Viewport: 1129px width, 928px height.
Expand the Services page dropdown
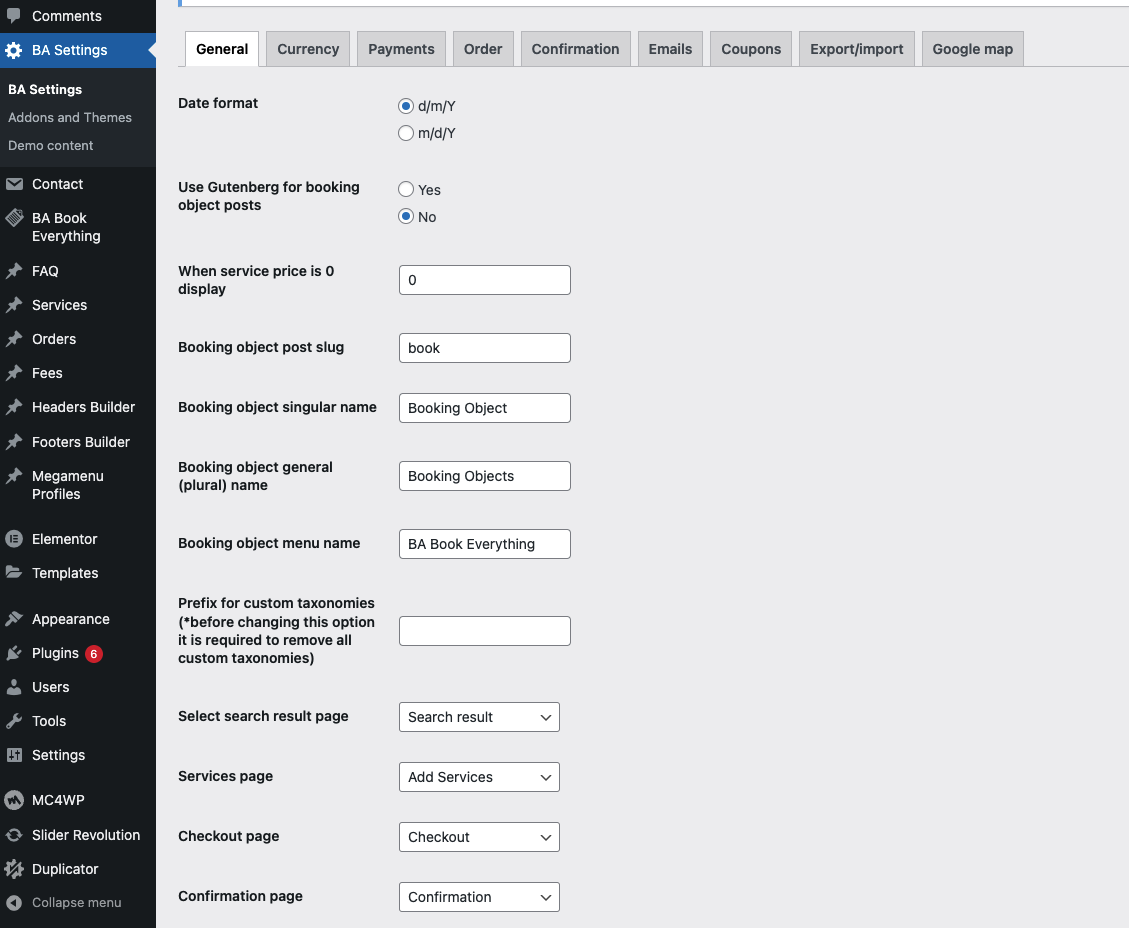tap(478, 777)
